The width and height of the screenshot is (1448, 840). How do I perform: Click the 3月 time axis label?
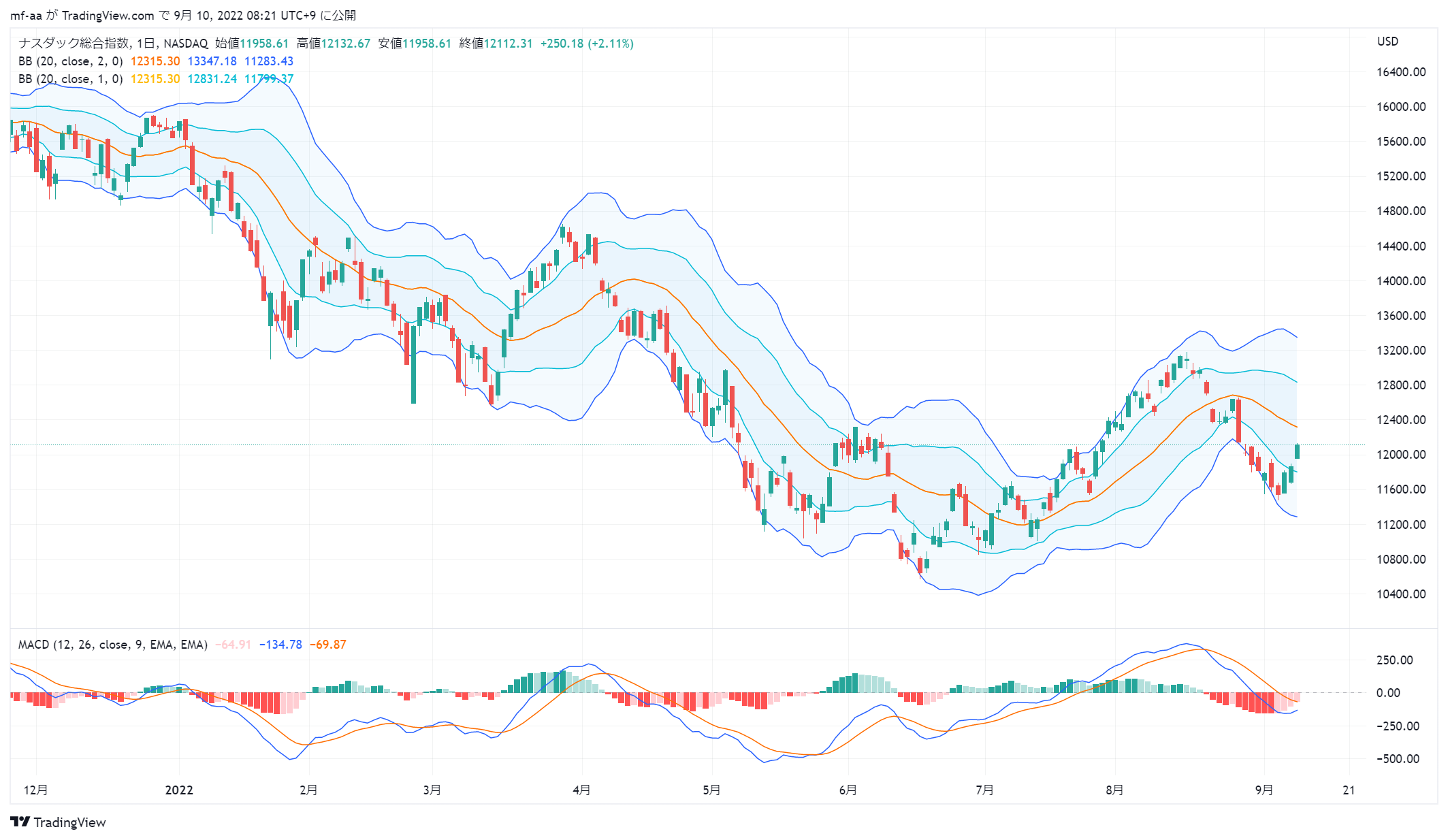[x=432, y=790]
